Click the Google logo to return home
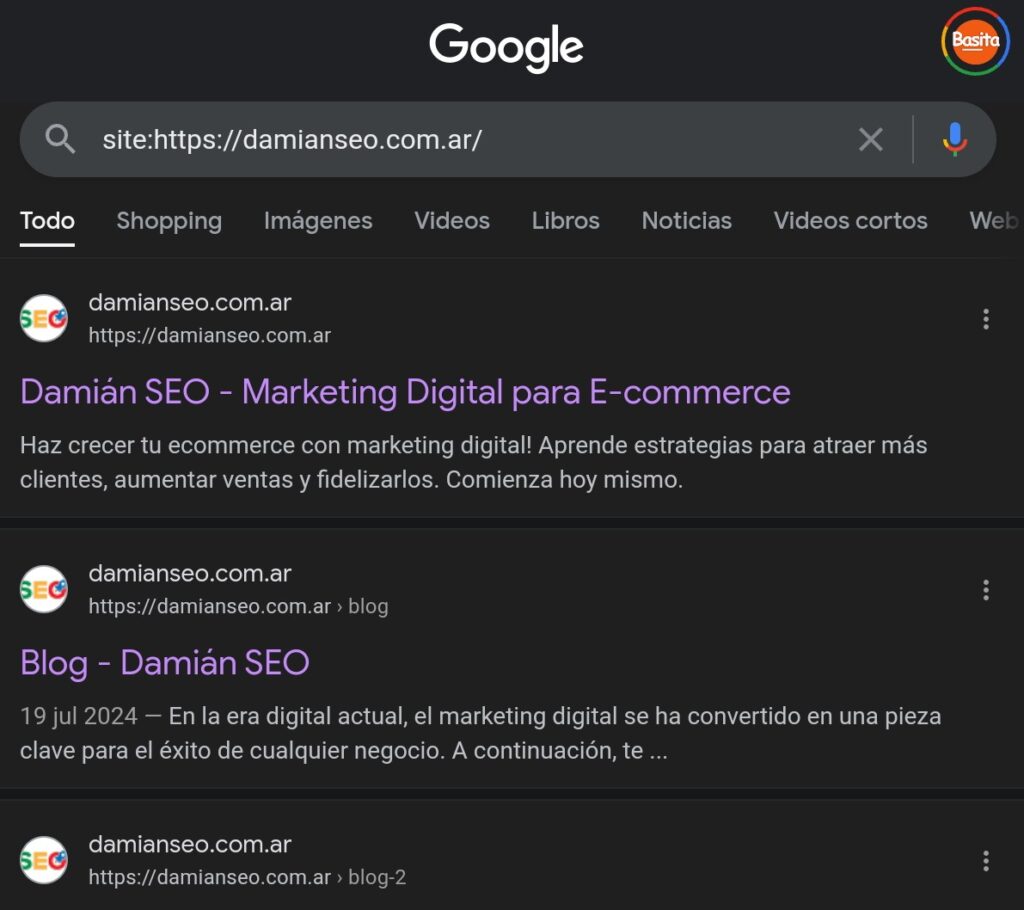The width and height of the screenshot is (1024, 910). pos(506,45)
